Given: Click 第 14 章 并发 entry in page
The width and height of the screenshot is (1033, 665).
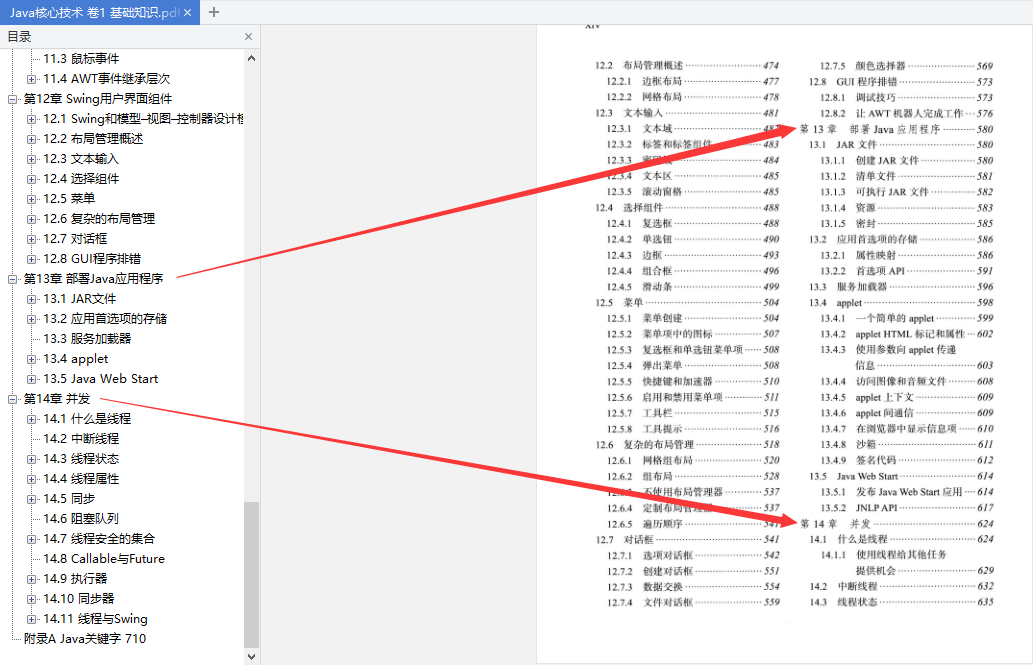Looking at the screenshot, I should (897, 523).
